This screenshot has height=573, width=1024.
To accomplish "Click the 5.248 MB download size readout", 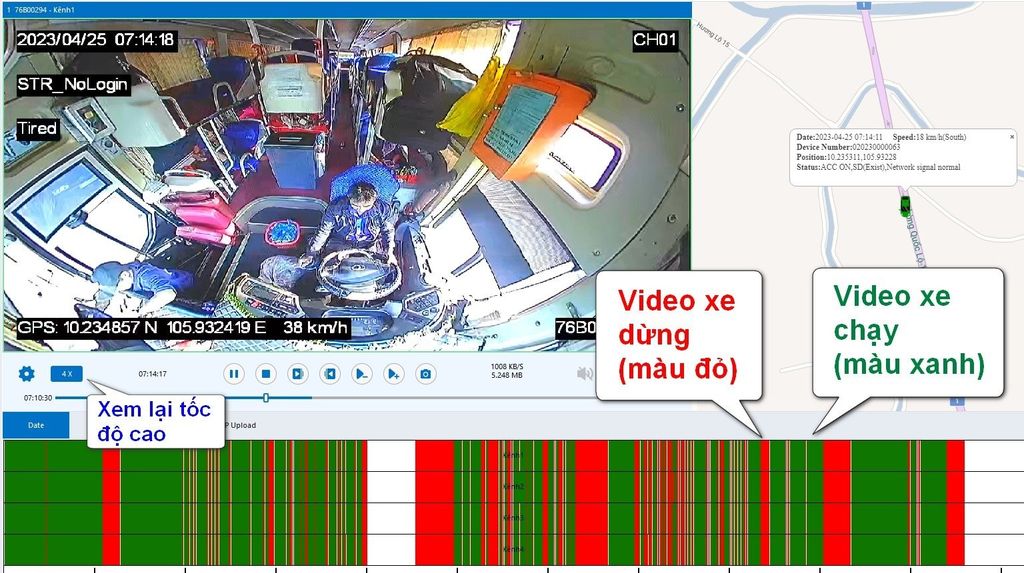I will (x=507, y=375).
